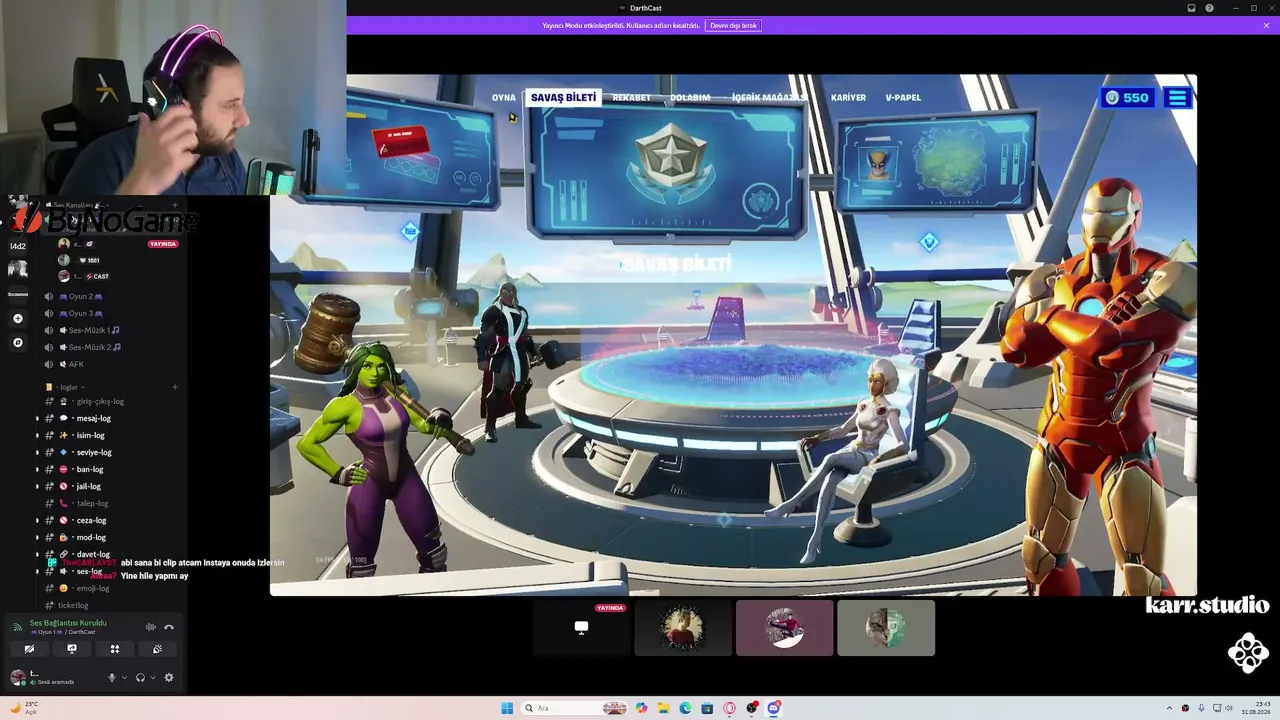This screenshot has height=720, width=1280.
Task: Open File Explorer from the taskbar
Action: pos(663,708)
